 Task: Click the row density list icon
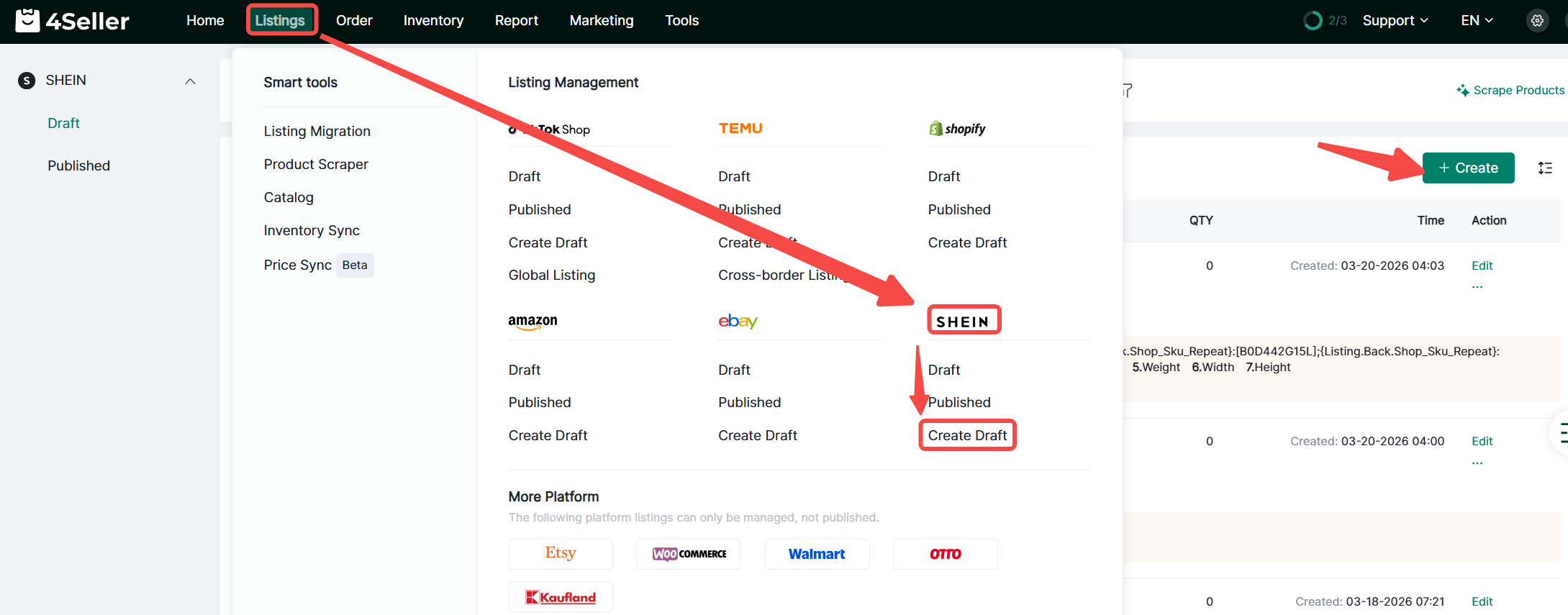[1545, 168]
